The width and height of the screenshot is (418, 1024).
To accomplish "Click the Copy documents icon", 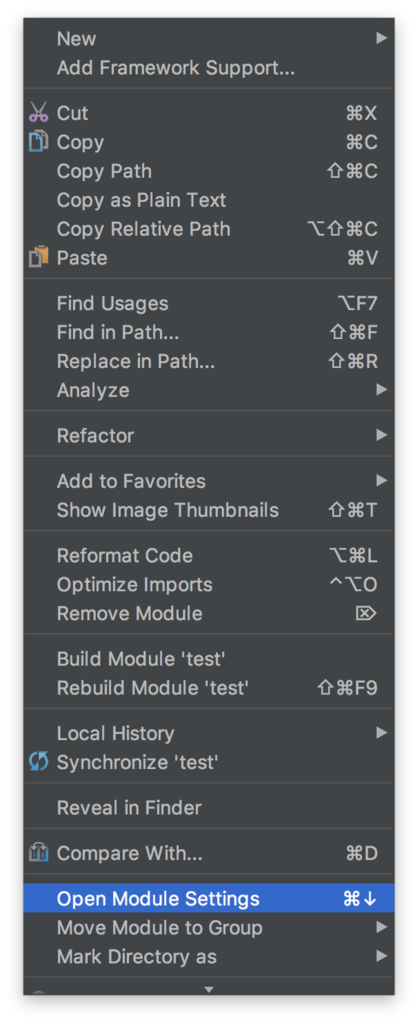I will (x=39, y=142).
